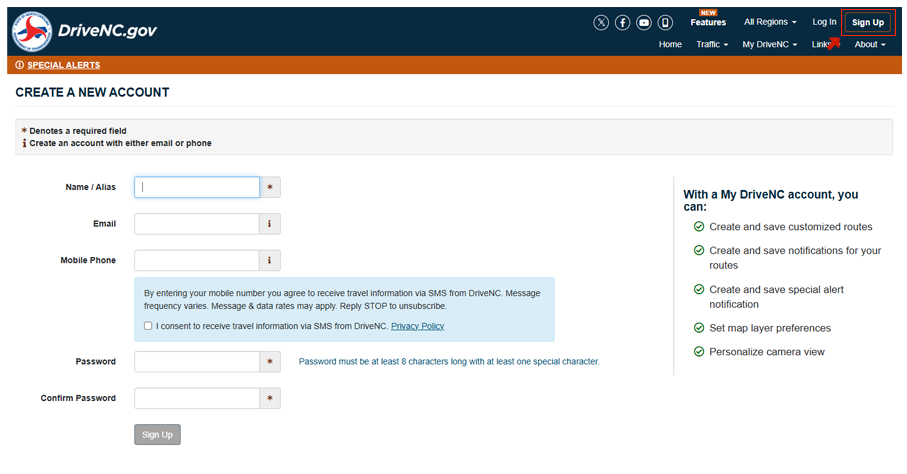Image resolution: width=907 pixels, height=474 pixels.
Task: Click the Special Alerts info icon
Action: 20,65
